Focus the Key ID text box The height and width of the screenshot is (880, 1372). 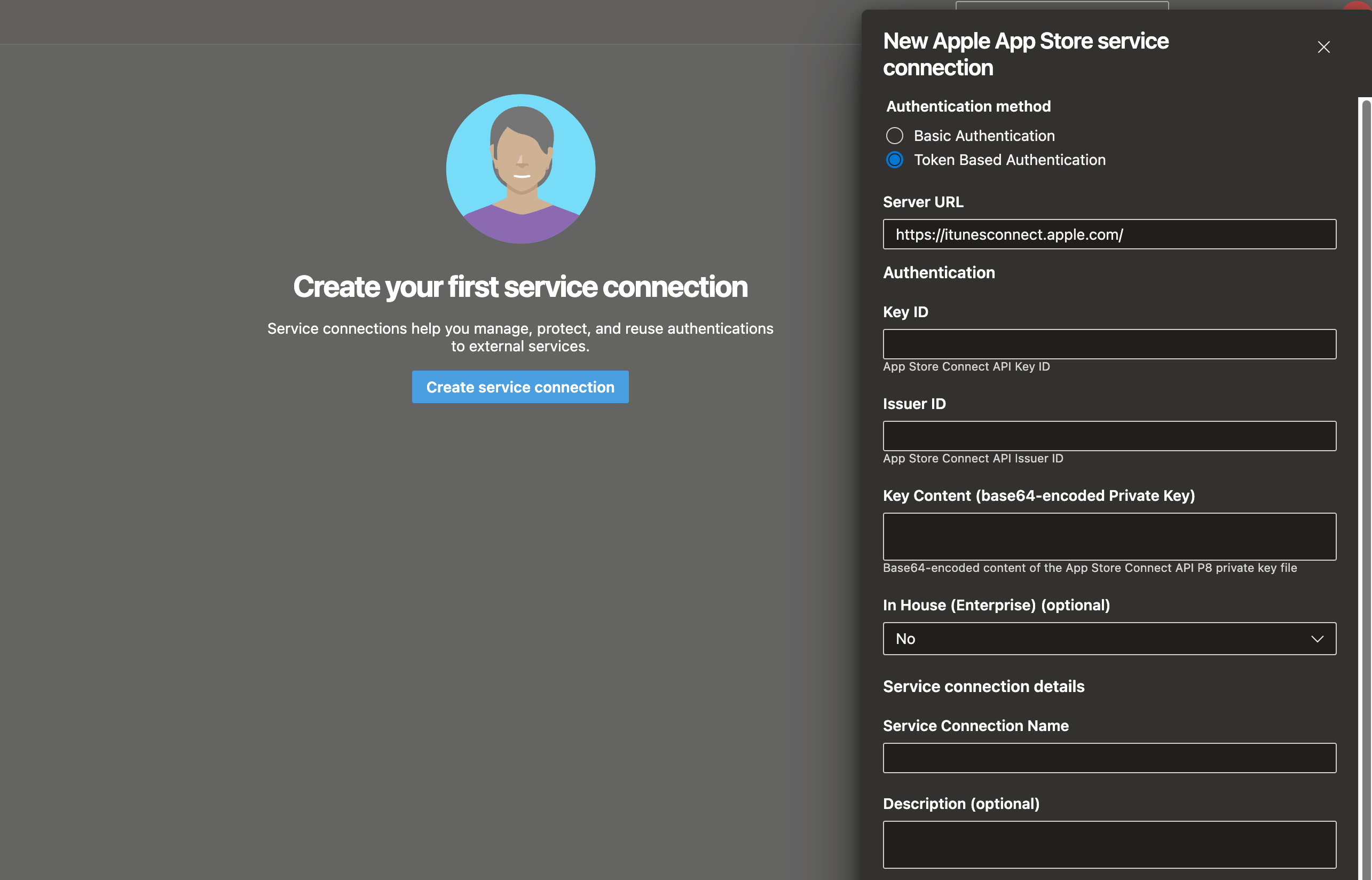[1109, 344]
